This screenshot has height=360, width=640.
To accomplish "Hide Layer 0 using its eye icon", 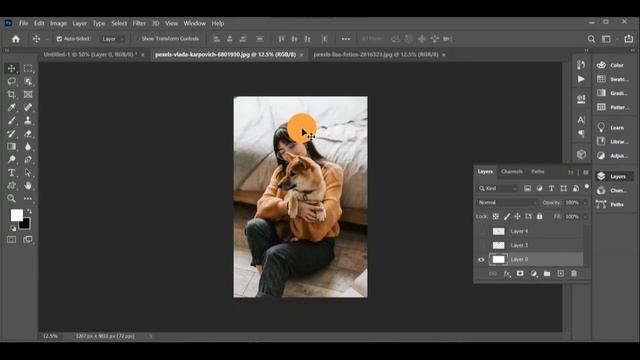I will coord(481,260).
